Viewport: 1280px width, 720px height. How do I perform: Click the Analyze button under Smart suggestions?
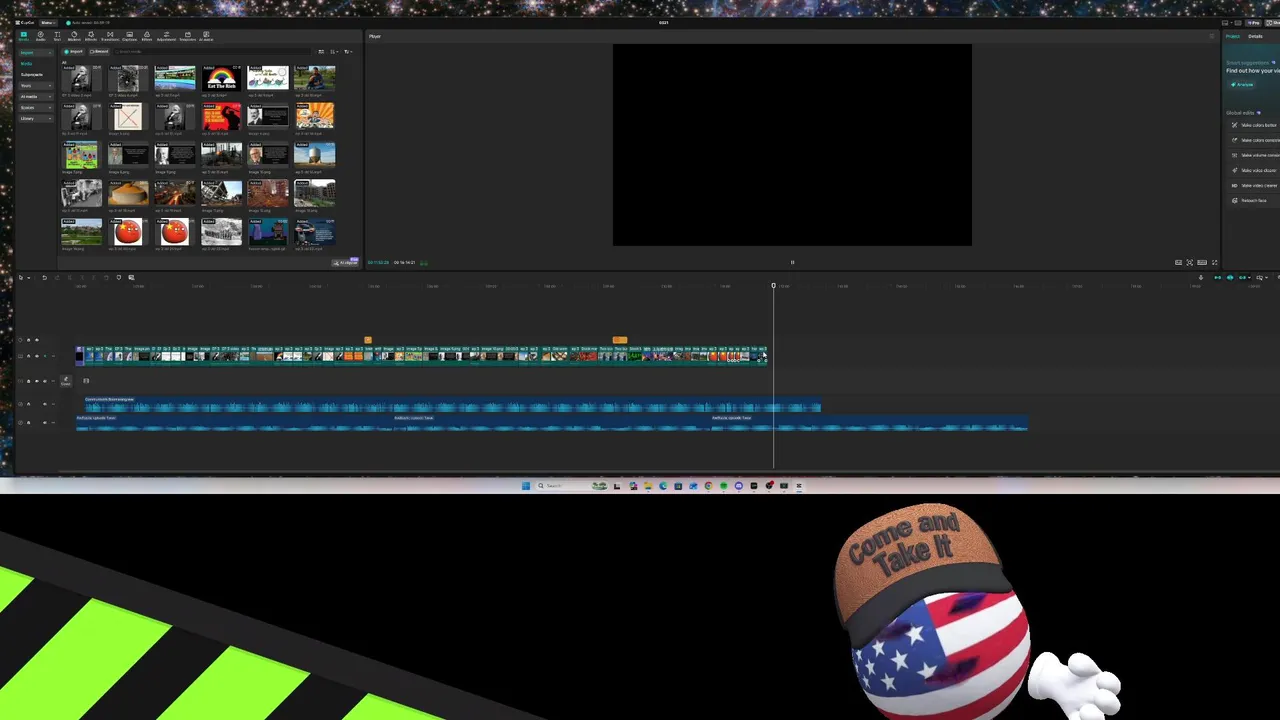1242,85
